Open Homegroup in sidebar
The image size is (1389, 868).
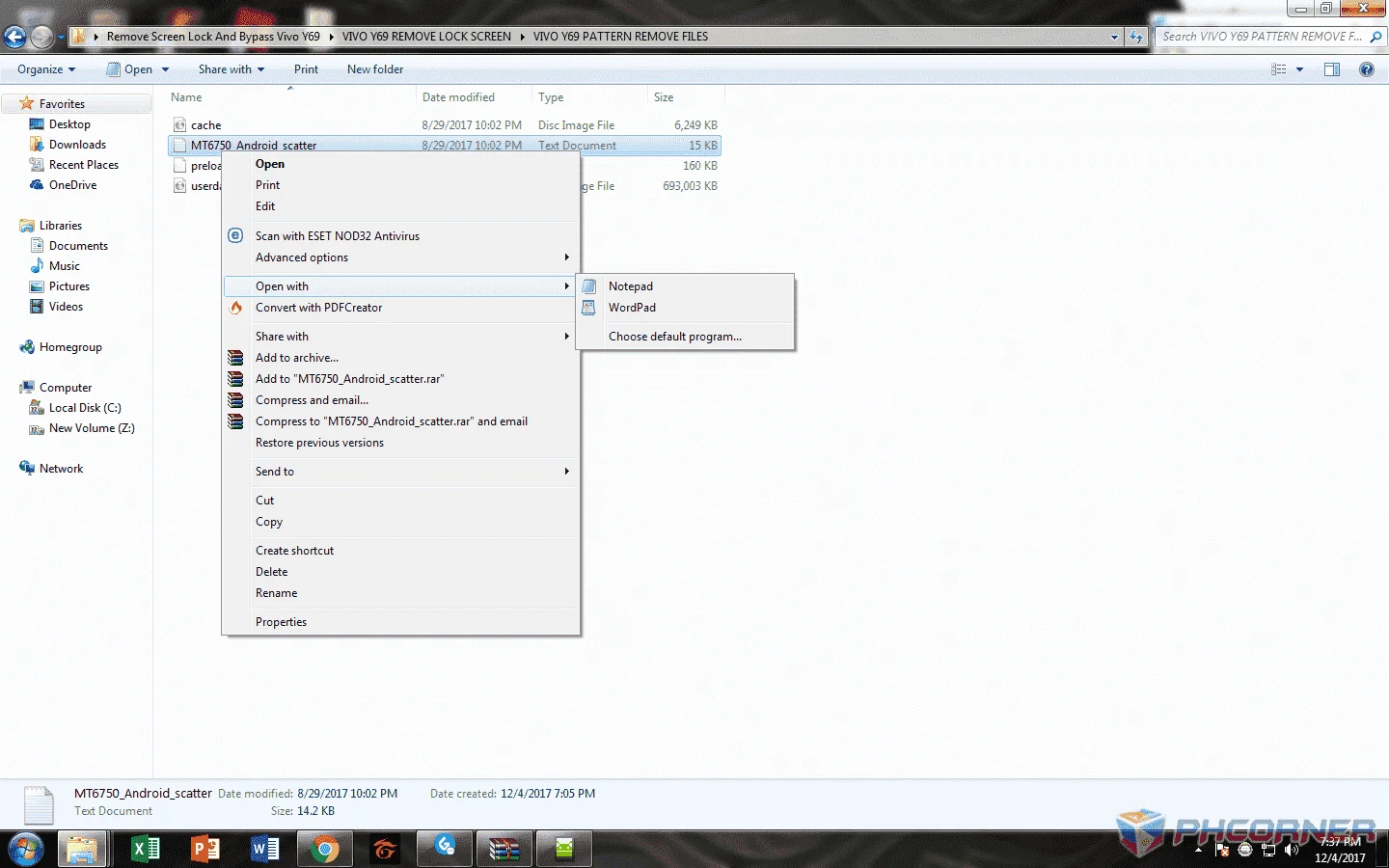click(70, 347)
